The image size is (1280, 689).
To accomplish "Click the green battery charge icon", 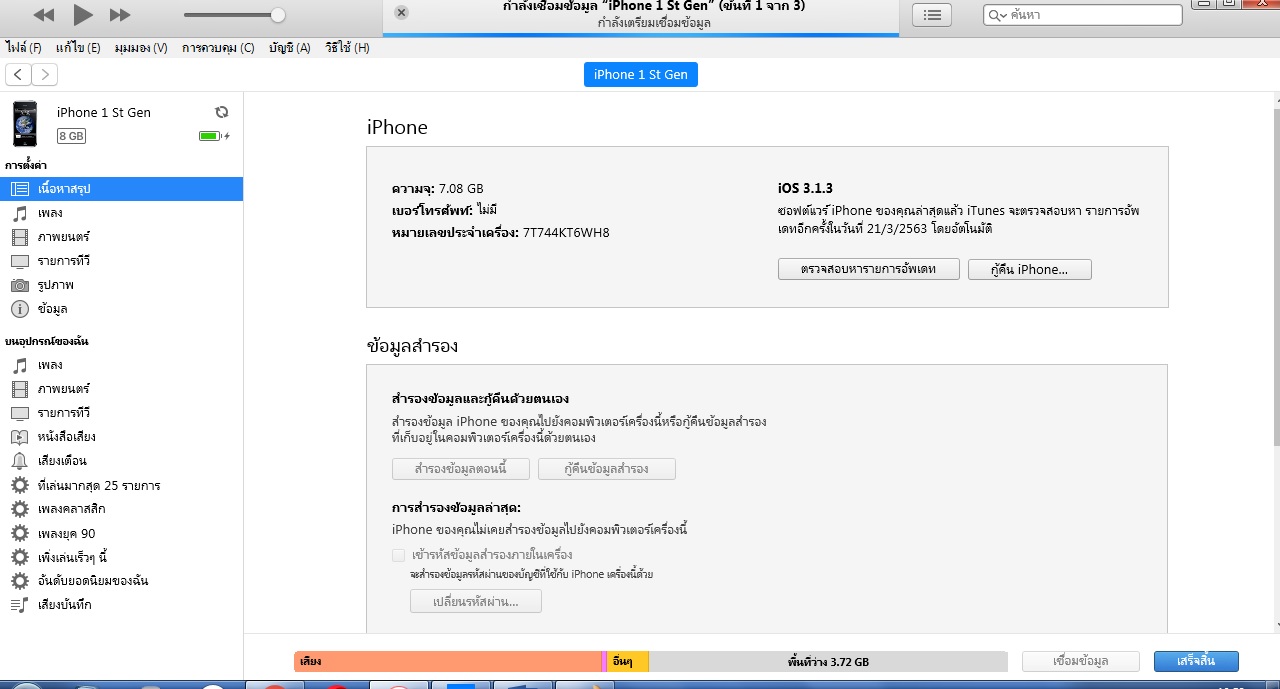I will [x=214, y=136].
